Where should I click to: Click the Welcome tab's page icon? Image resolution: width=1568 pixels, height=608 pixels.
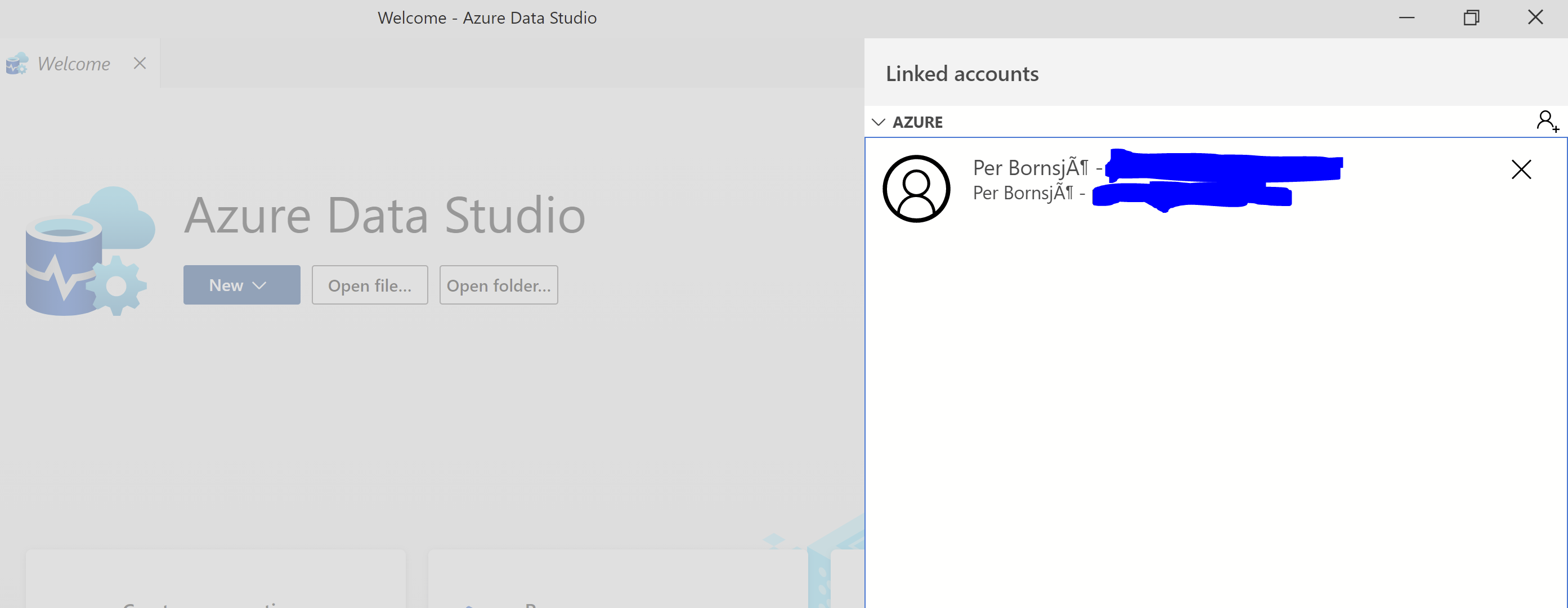coord(16,62)
